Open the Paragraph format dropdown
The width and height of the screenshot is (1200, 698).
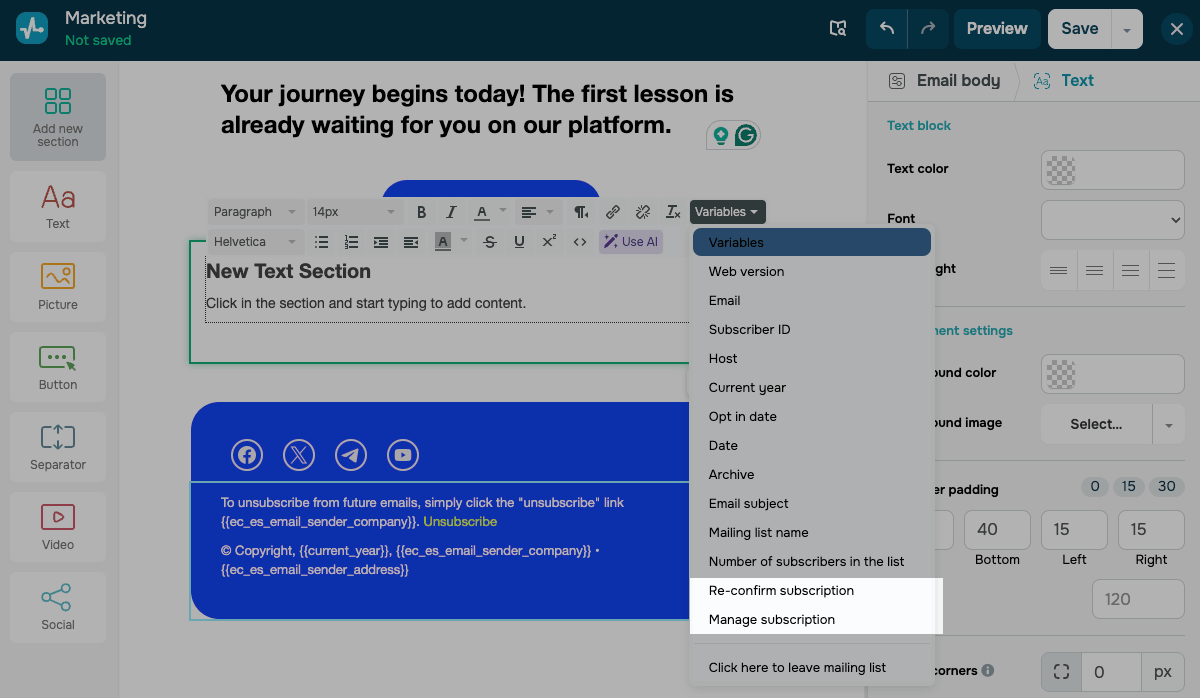point(255,212)
